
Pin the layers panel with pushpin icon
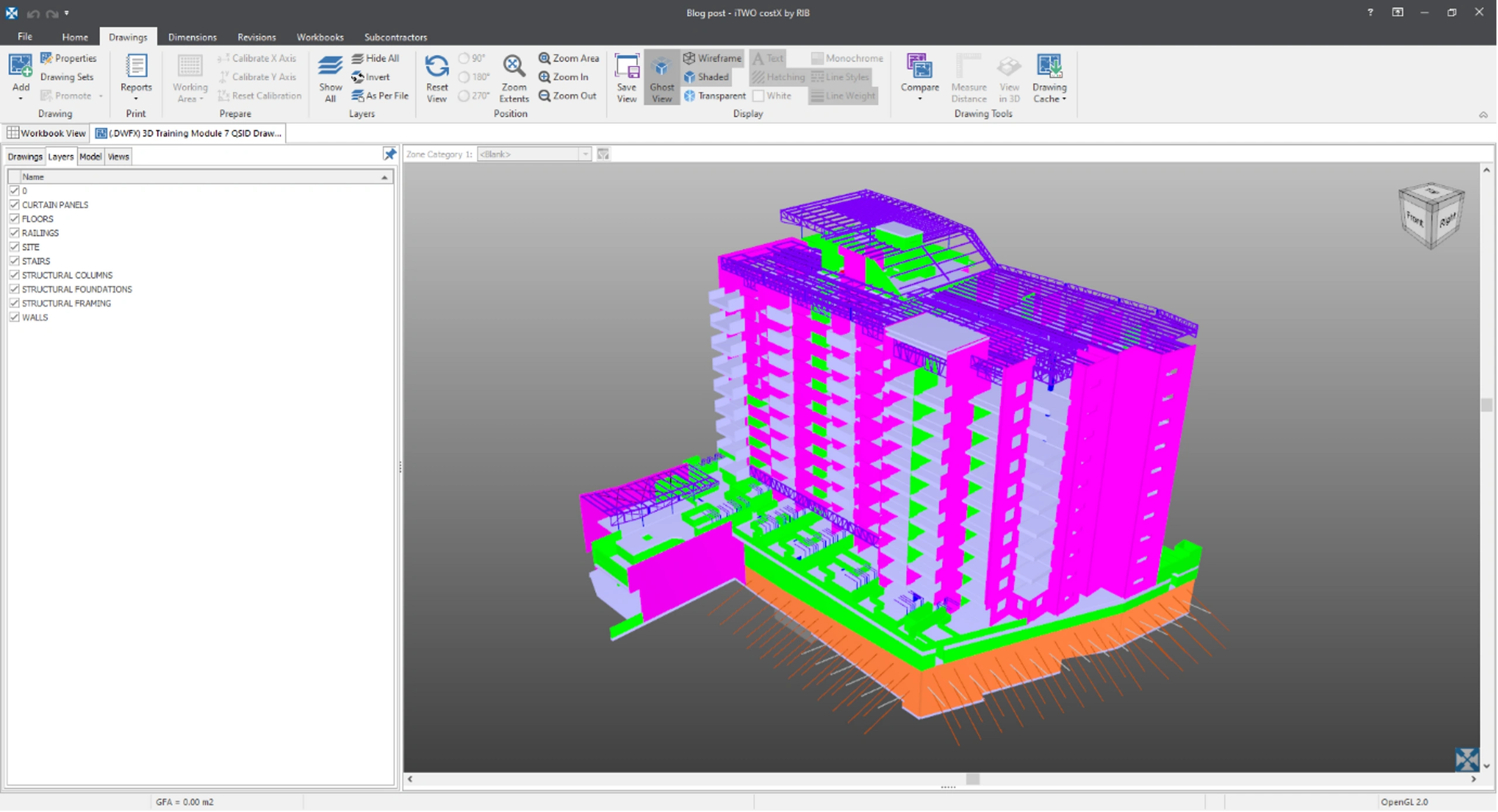[390, 154]
